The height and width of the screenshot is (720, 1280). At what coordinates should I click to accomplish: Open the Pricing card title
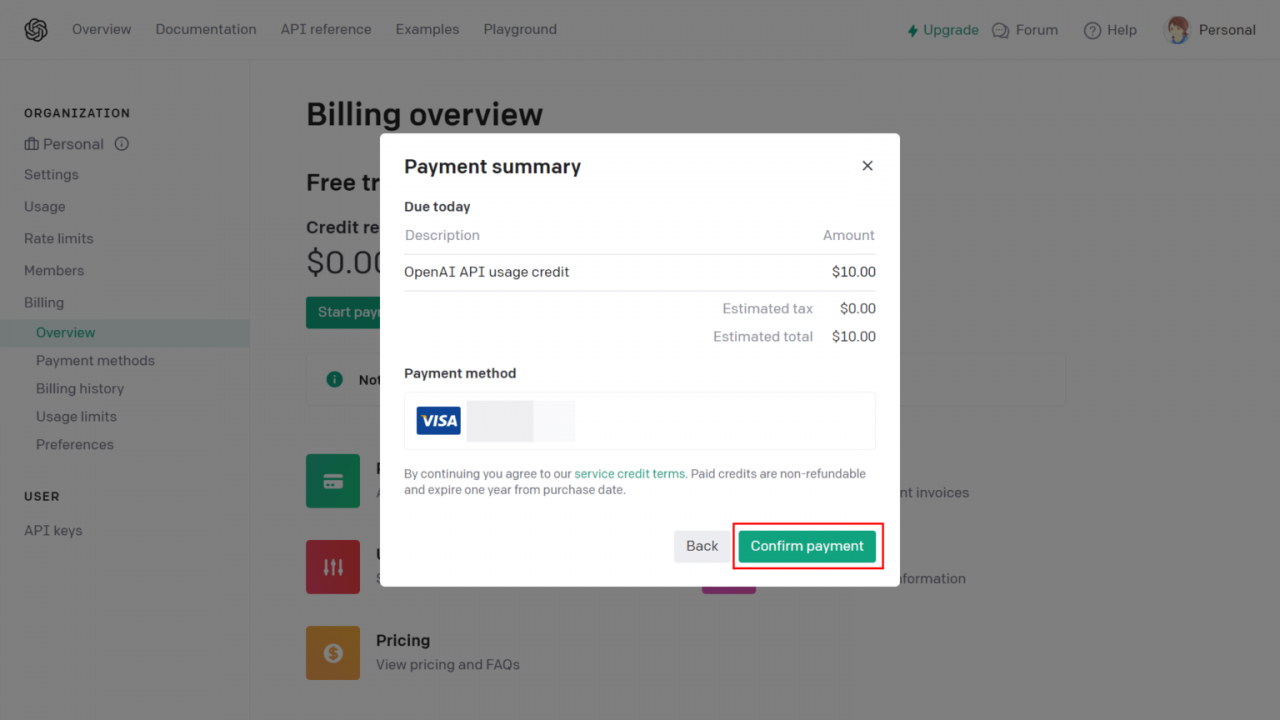[x=403, y=640]
